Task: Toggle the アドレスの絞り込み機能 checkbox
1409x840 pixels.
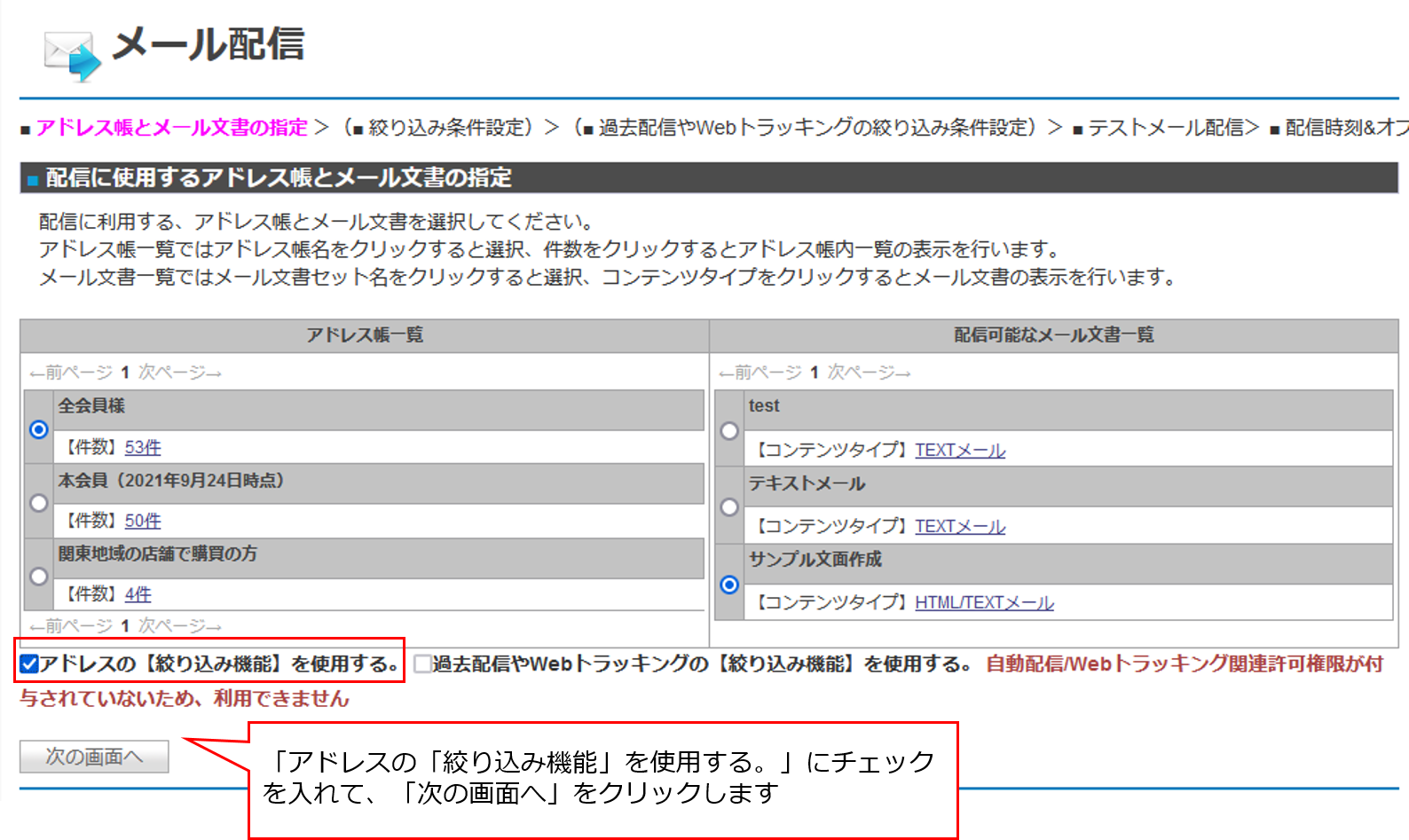Action: click(29, 663)
